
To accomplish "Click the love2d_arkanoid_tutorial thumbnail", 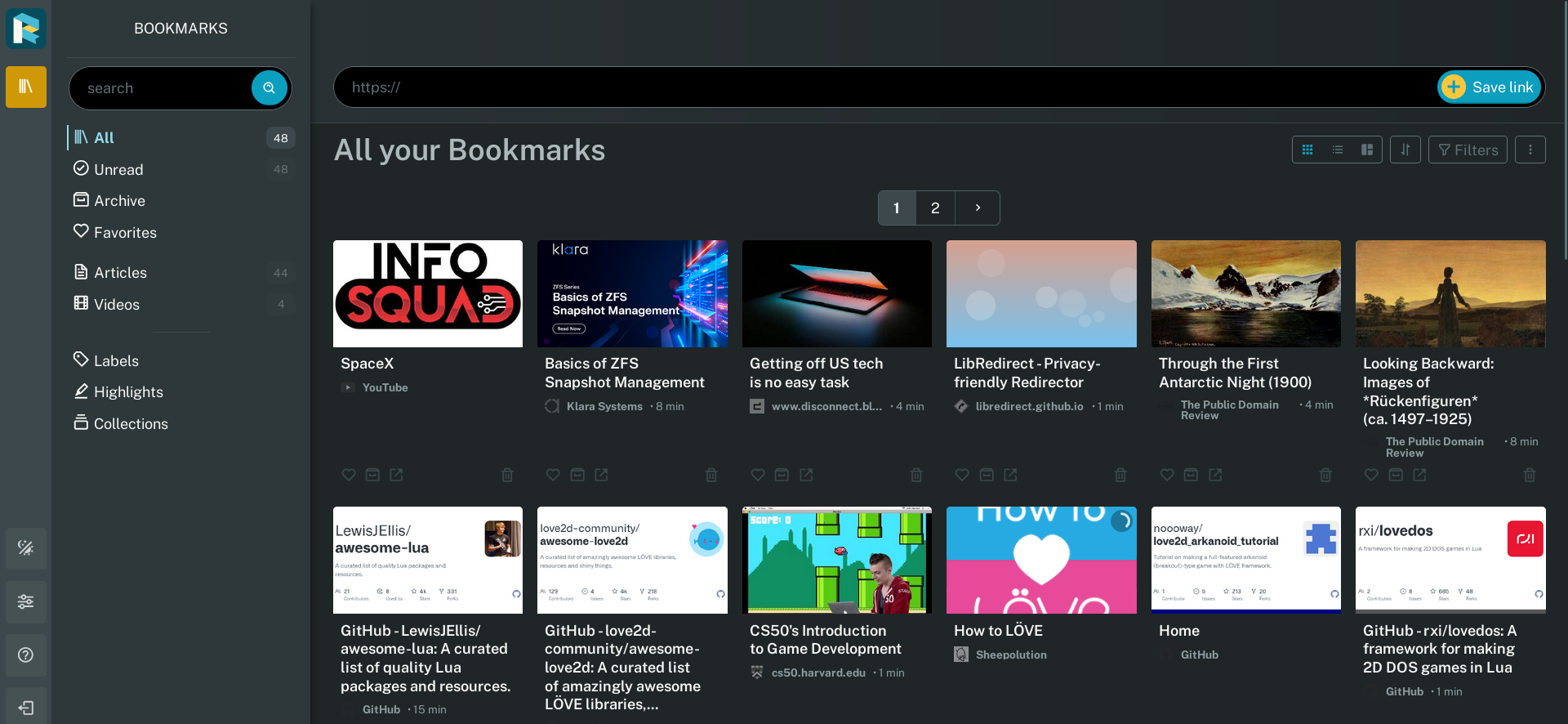I will (x=1246, y=560).
